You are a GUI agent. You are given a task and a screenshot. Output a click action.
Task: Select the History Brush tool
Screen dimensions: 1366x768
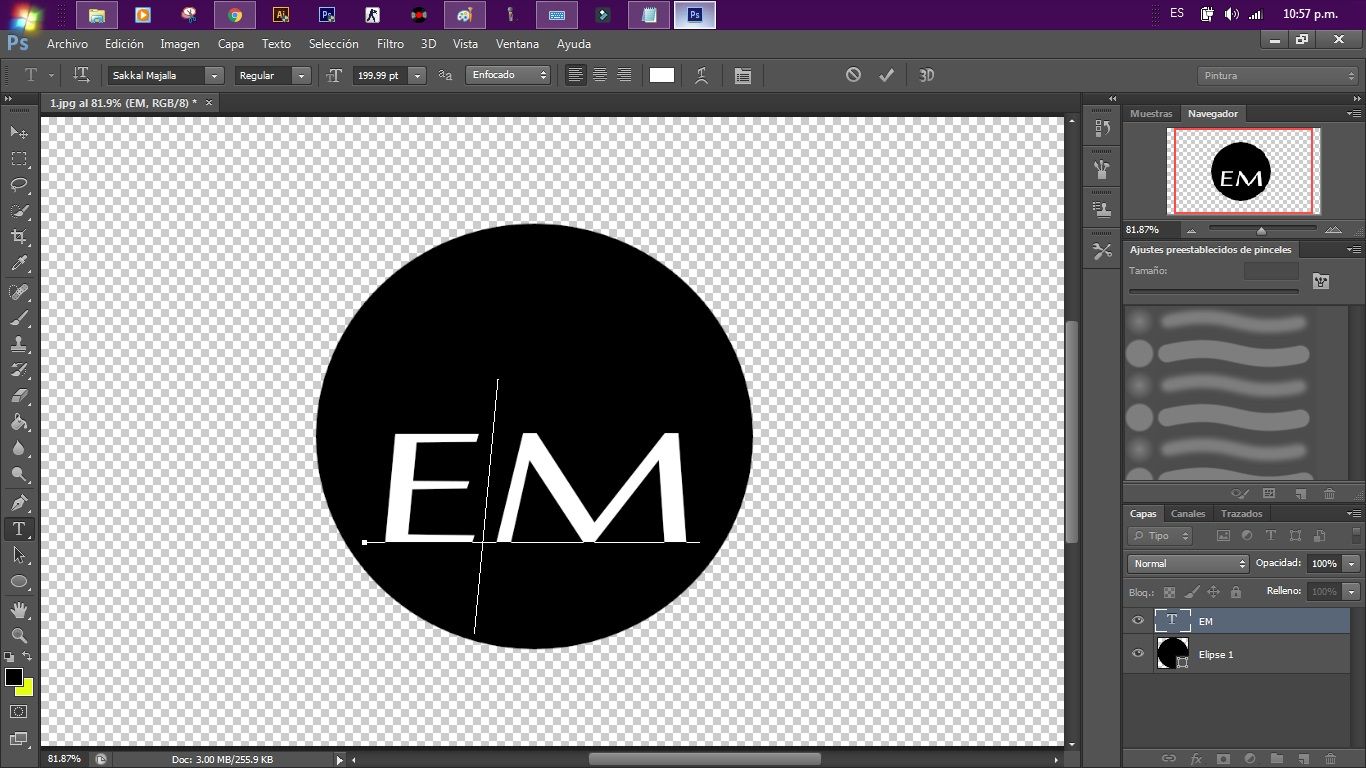coord(19,370)
